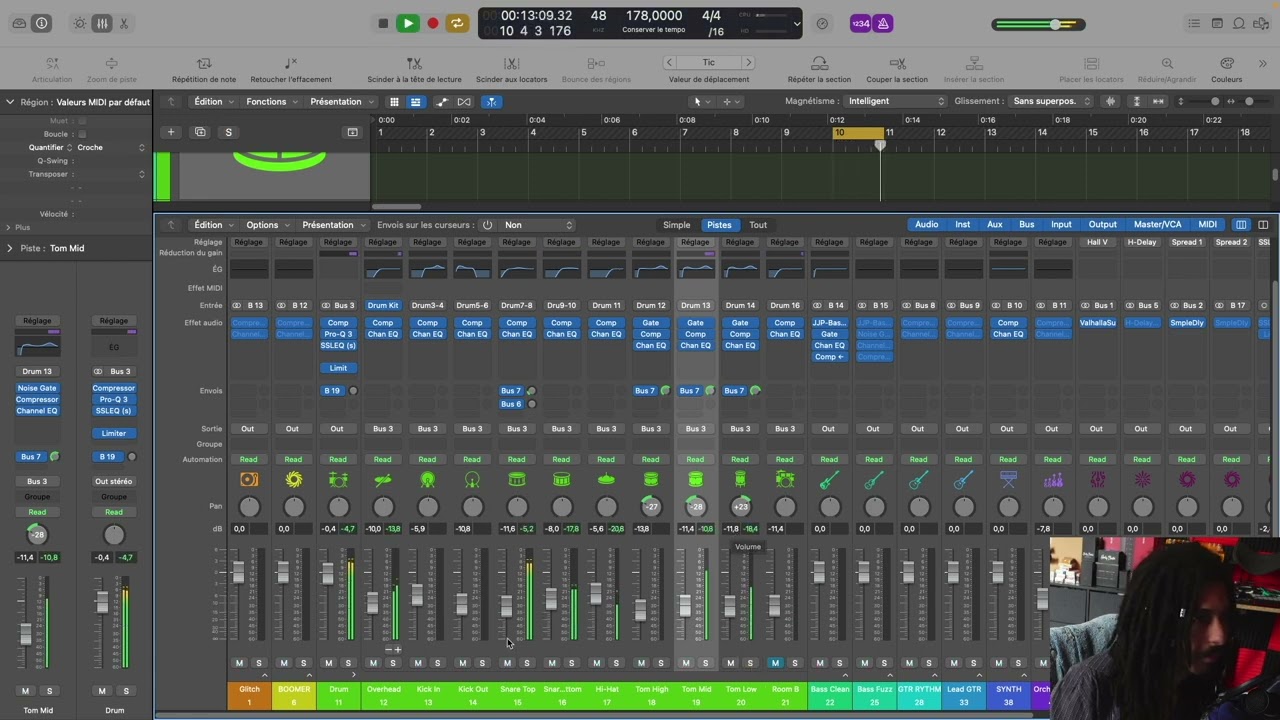The width and height of the screenshot is (1280, 720).
Task: Open the Editors scissors icon in control bar
Action: [124, 23]
